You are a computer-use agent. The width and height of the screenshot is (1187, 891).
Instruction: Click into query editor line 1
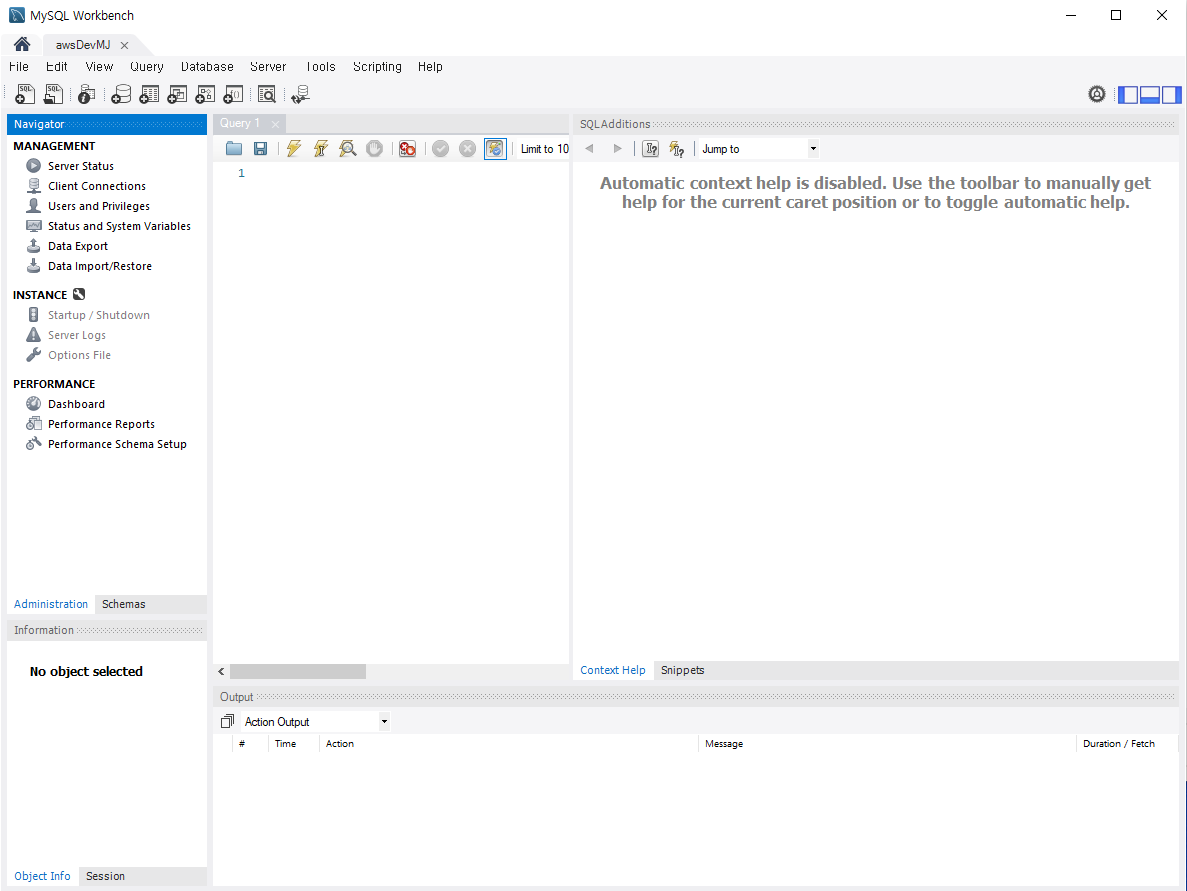409,173
